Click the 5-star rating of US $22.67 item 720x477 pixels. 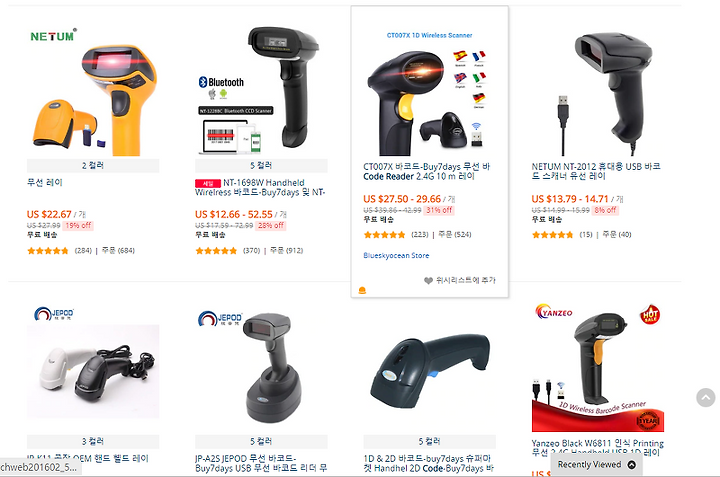(48, 251)
